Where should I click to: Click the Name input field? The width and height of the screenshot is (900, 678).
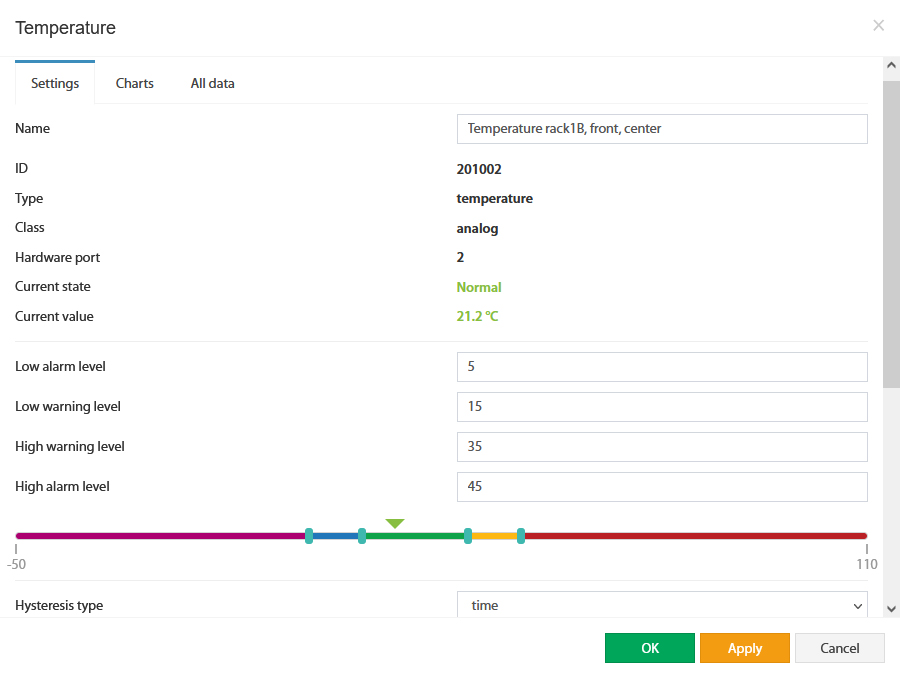662,129
